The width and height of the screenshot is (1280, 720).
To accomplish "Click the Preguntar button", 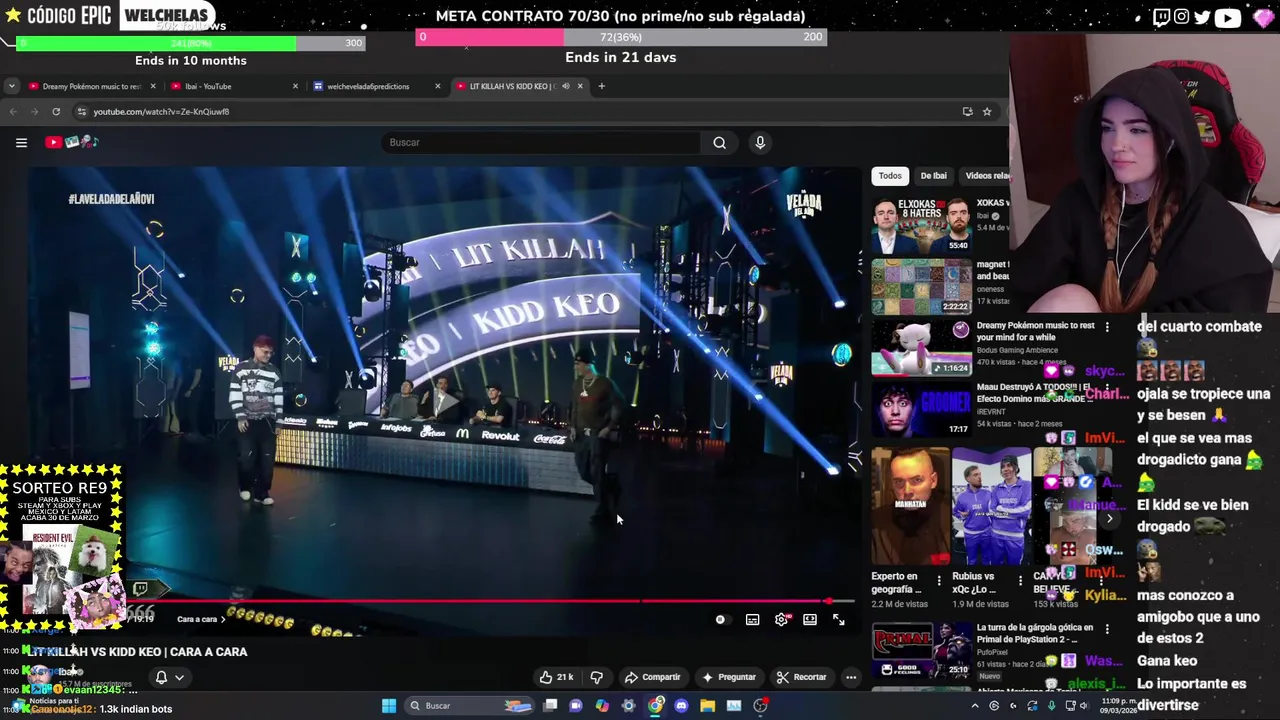I will coord(729,677).
